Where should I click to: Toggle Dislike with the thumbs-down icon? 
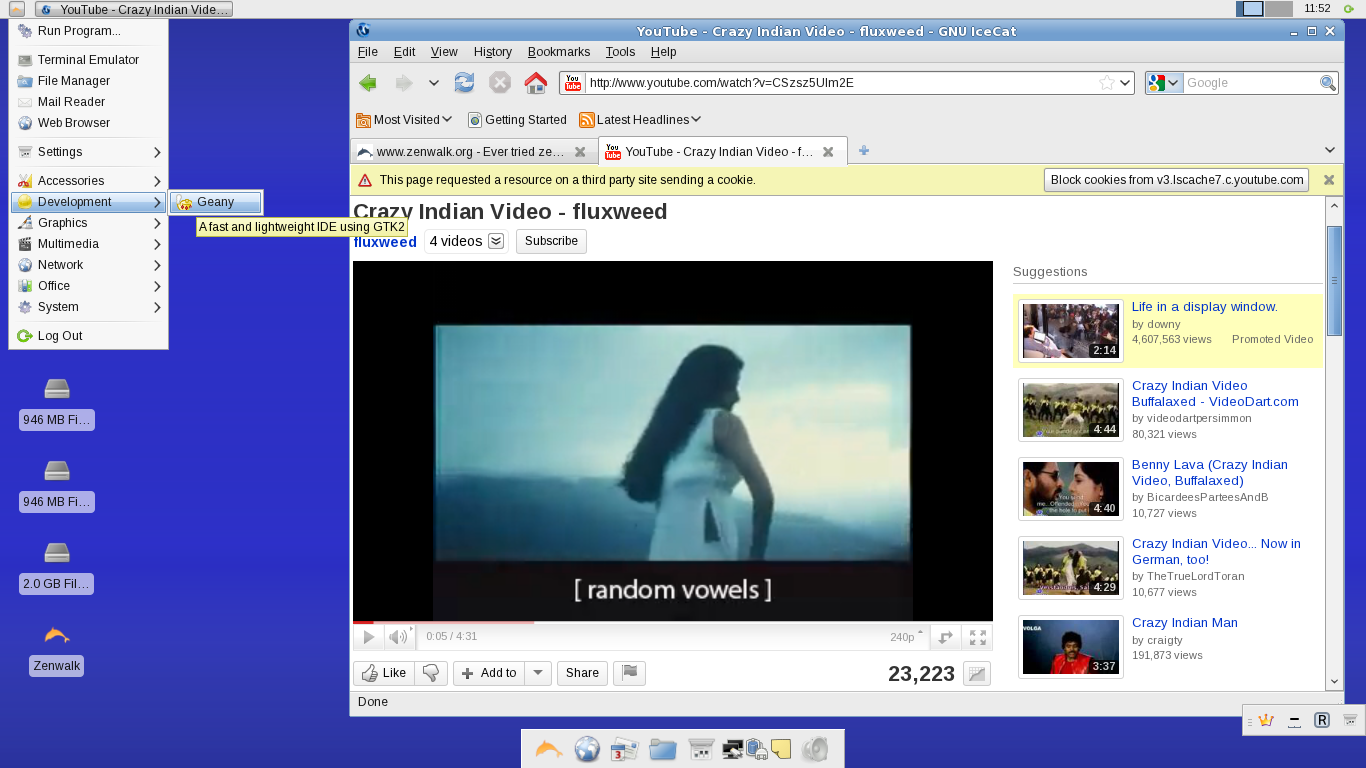(431, 673)
